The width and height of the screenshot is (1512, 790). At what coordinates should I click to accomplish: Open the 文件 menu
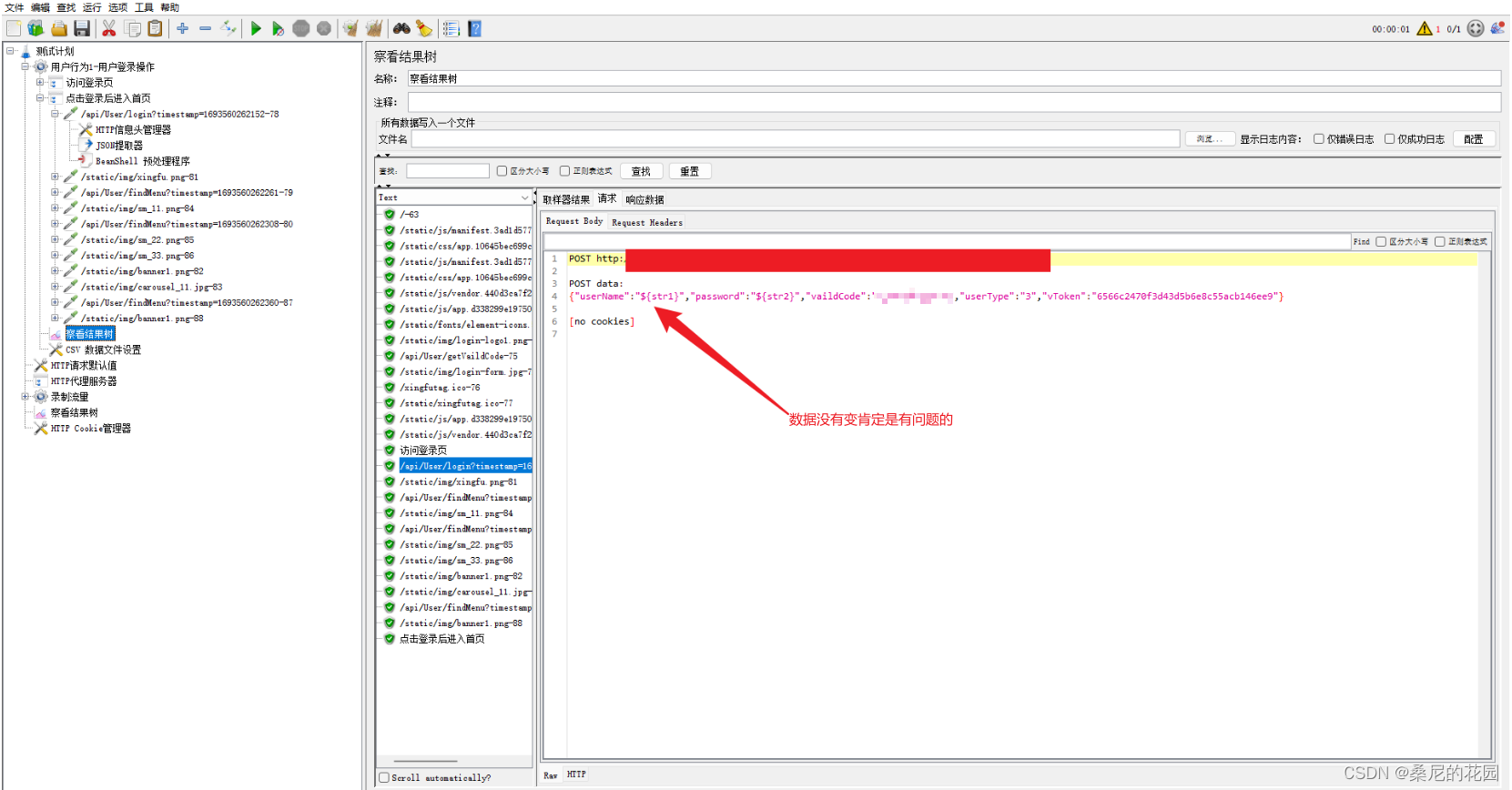tap(14, 7)
